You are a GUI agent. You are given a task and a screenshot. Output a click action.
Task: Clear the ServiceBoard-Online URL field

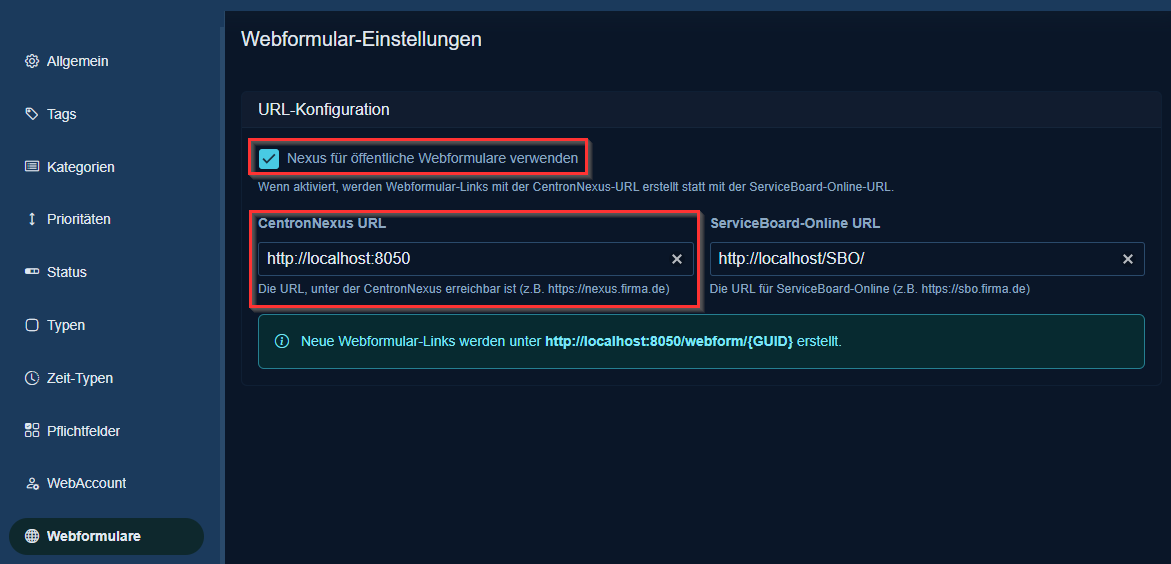1128,259
